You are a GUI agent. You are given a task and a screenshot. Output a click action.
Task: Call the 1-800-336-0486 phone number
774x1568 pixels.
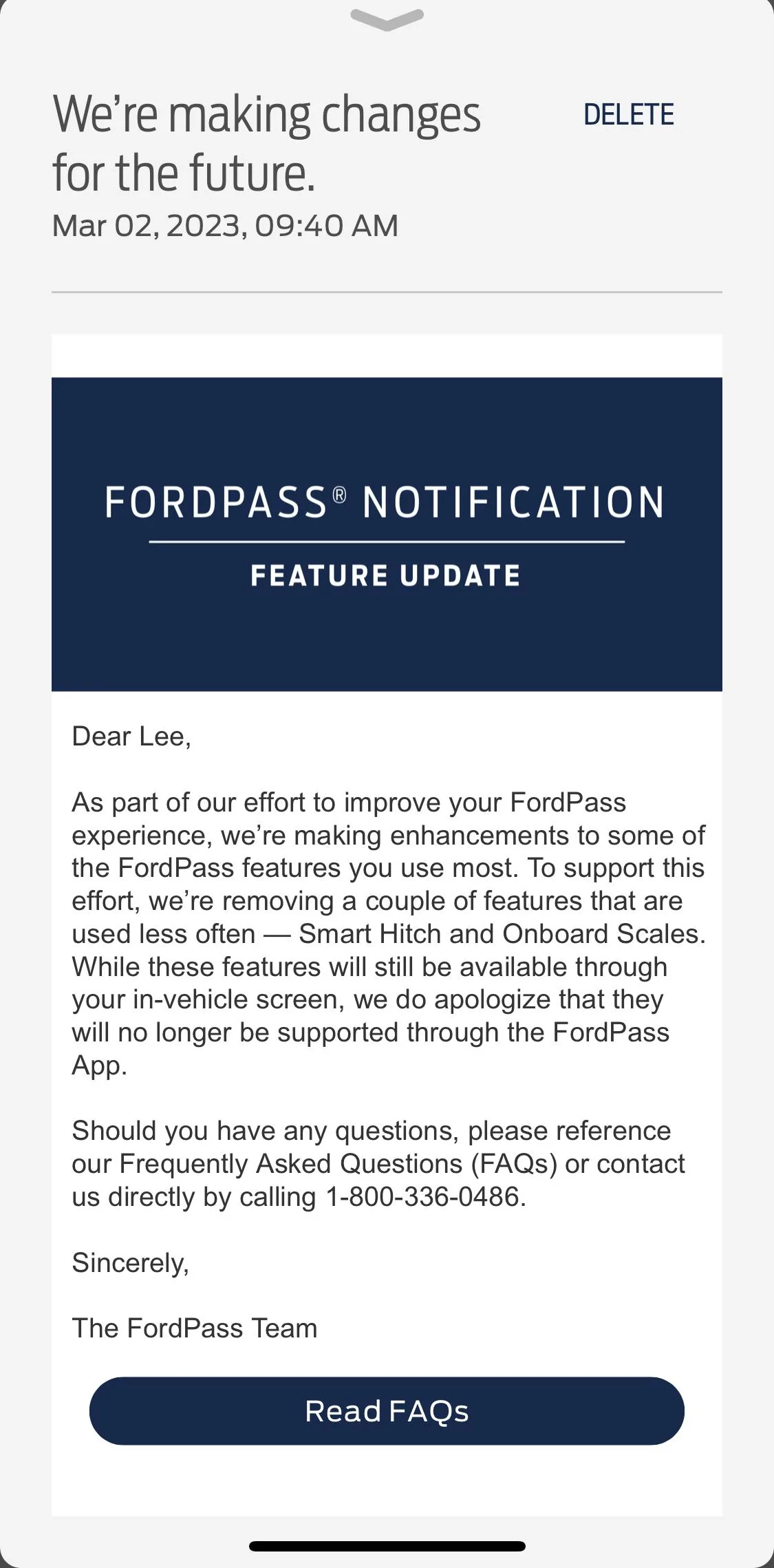point(424,1197)
